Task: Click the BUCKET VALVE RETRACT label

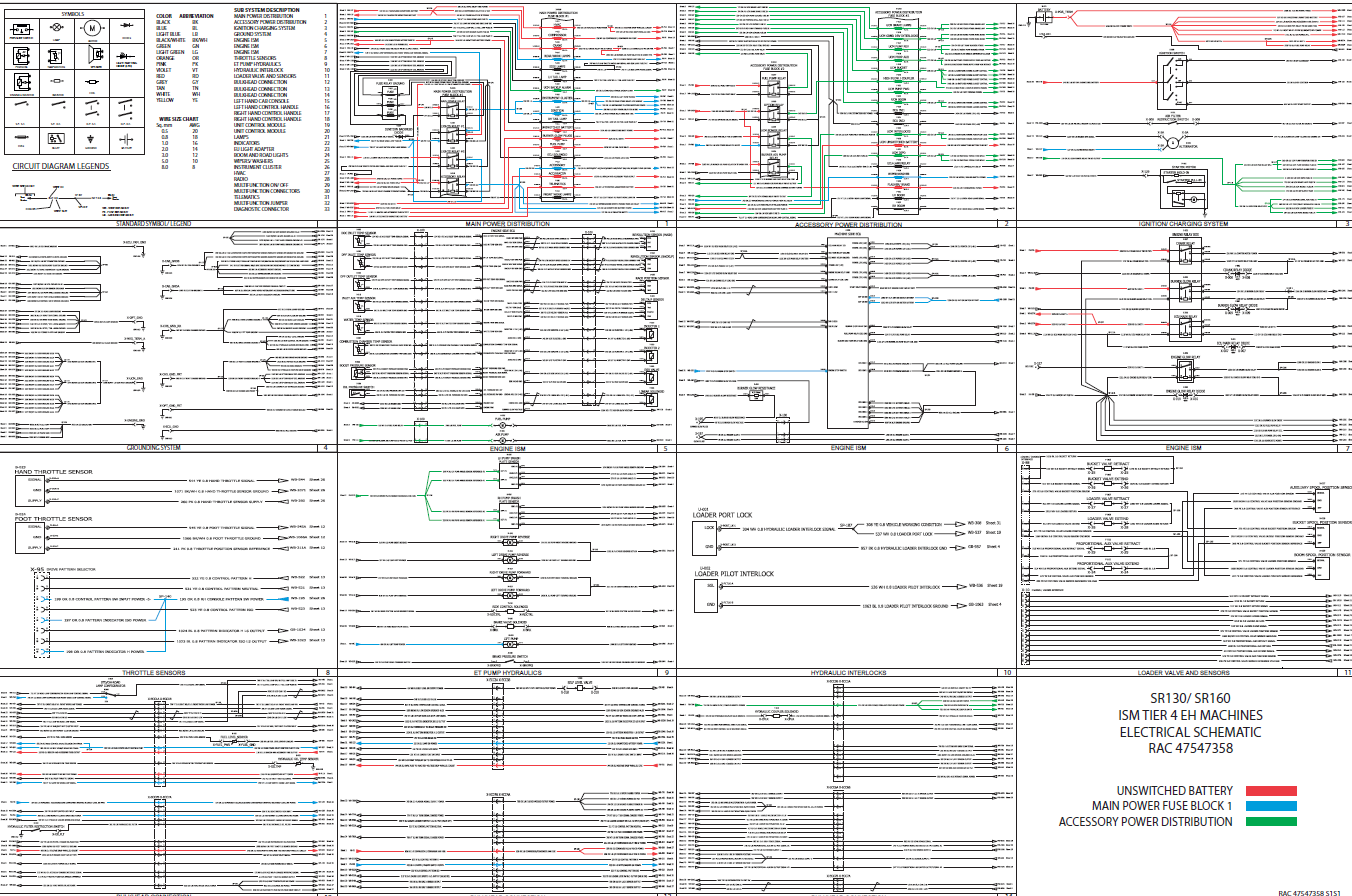Action: coord(1108,464)
